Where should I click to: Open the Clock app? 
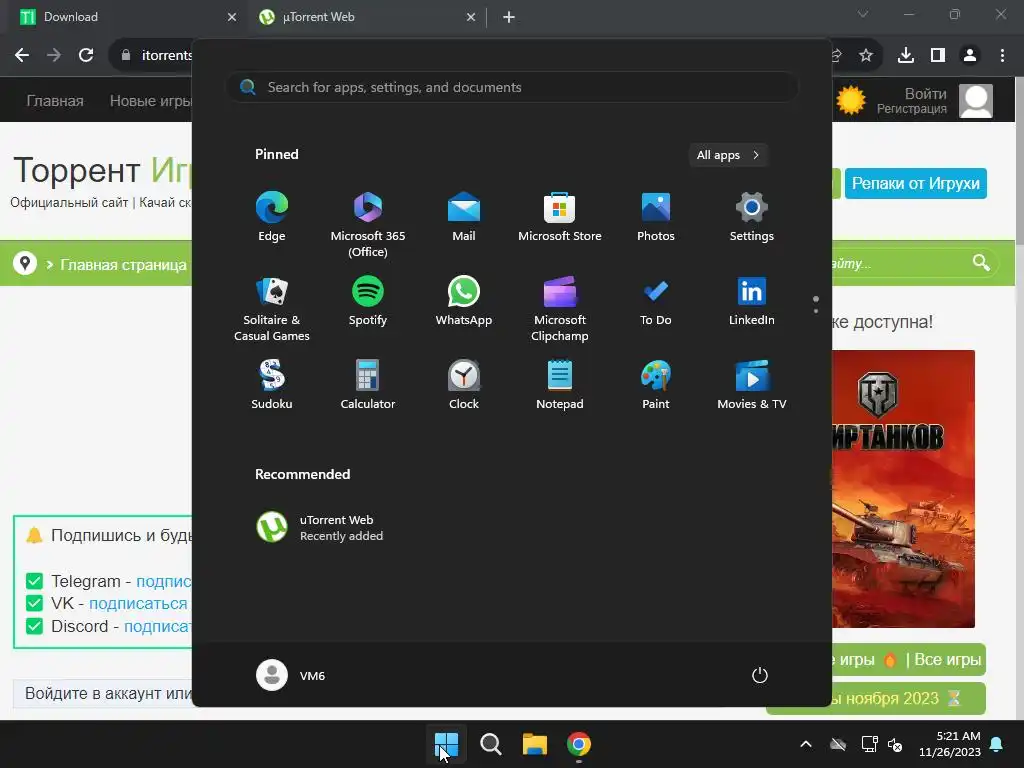point(464,385)
